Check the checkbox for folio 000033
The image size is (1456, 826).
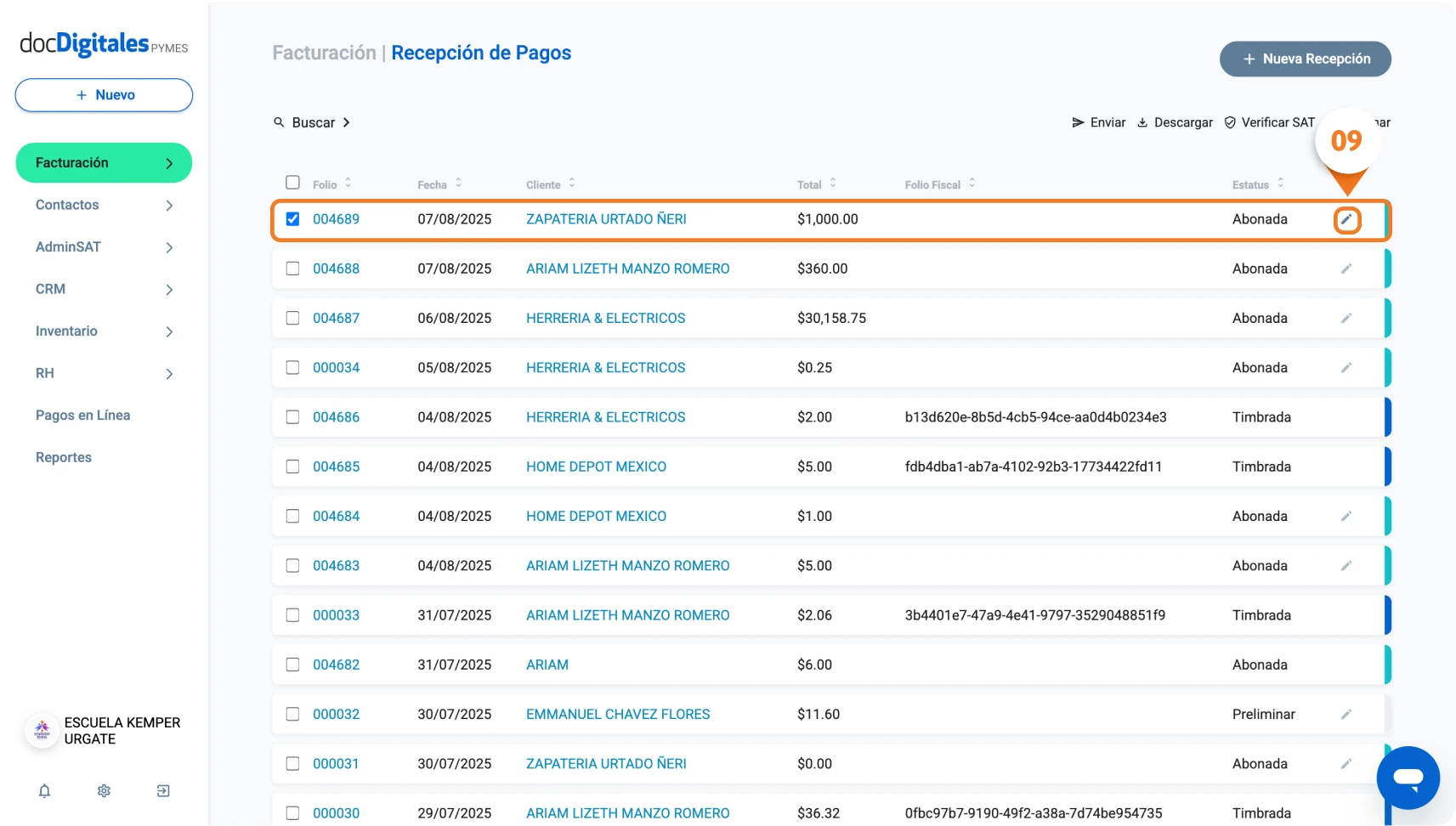pos(292,615)
